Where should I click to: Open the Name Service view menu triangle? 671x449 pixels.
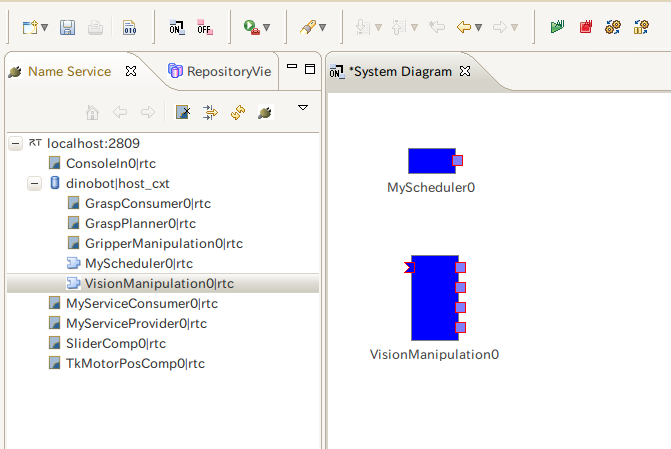pos(303,108)
